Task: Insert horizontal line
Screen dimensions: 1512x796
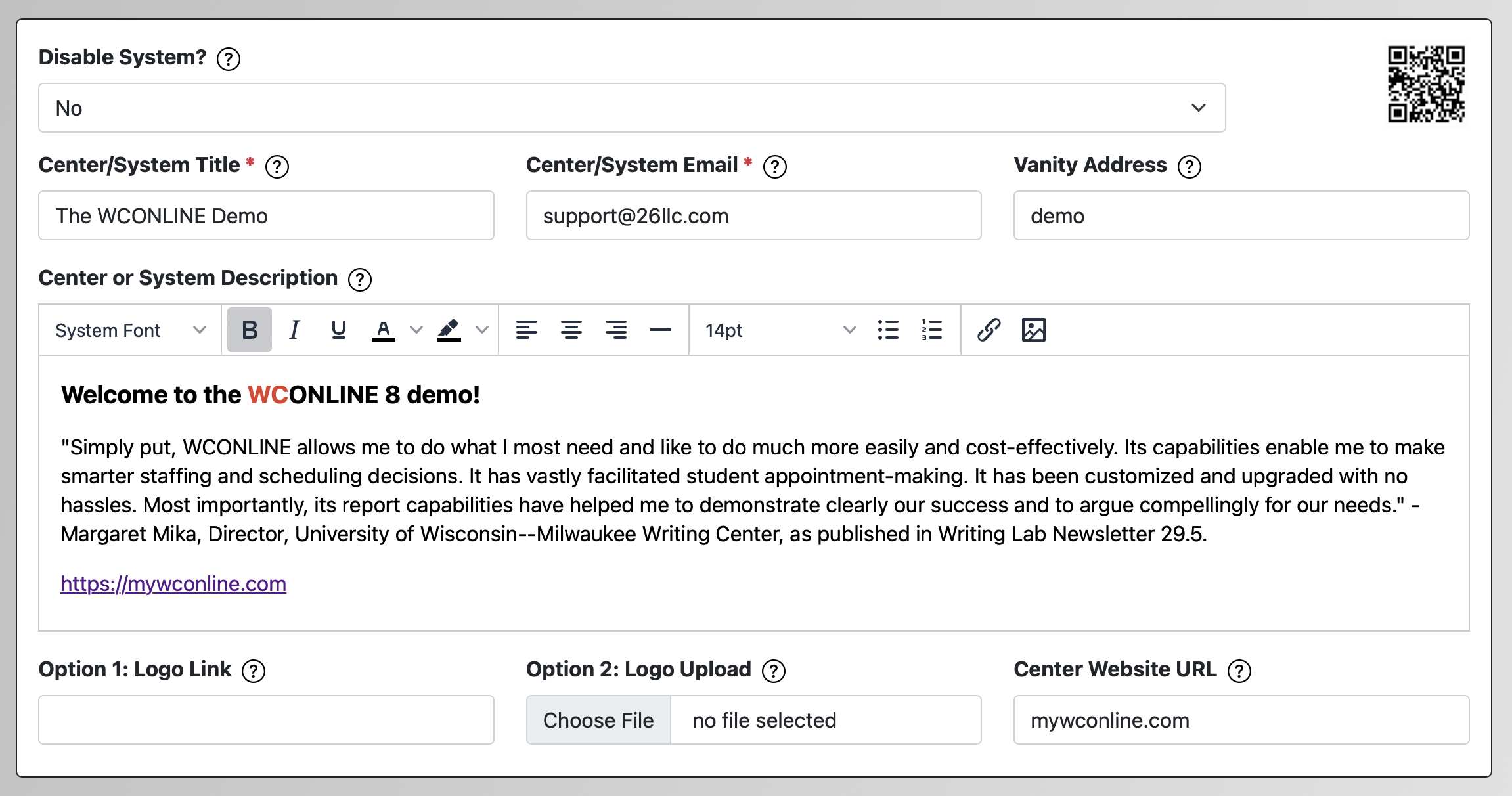Action: tap(660, 330)
